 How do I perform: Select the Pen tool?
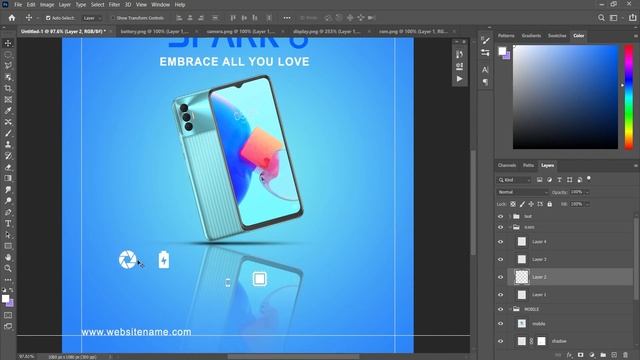[x=8, y=212]
